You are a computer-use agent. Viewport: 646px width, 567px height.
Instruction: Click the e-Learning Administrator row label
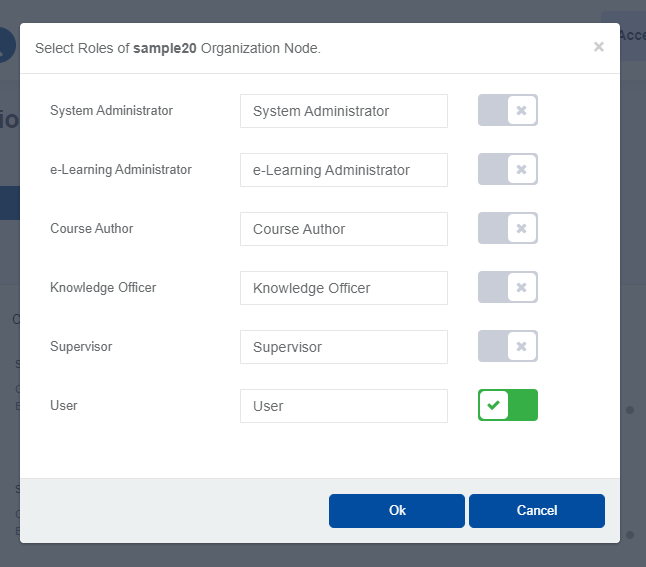[120, 170]
